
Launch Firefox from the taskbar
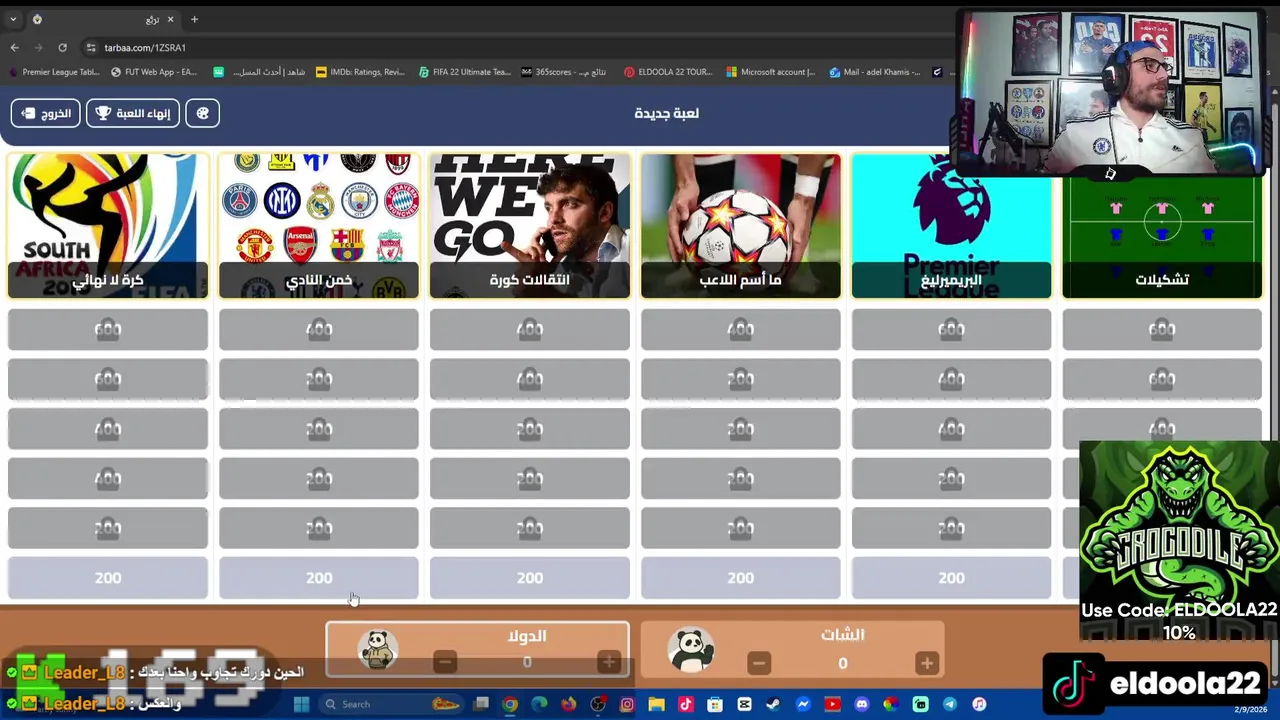pos(568,704)
